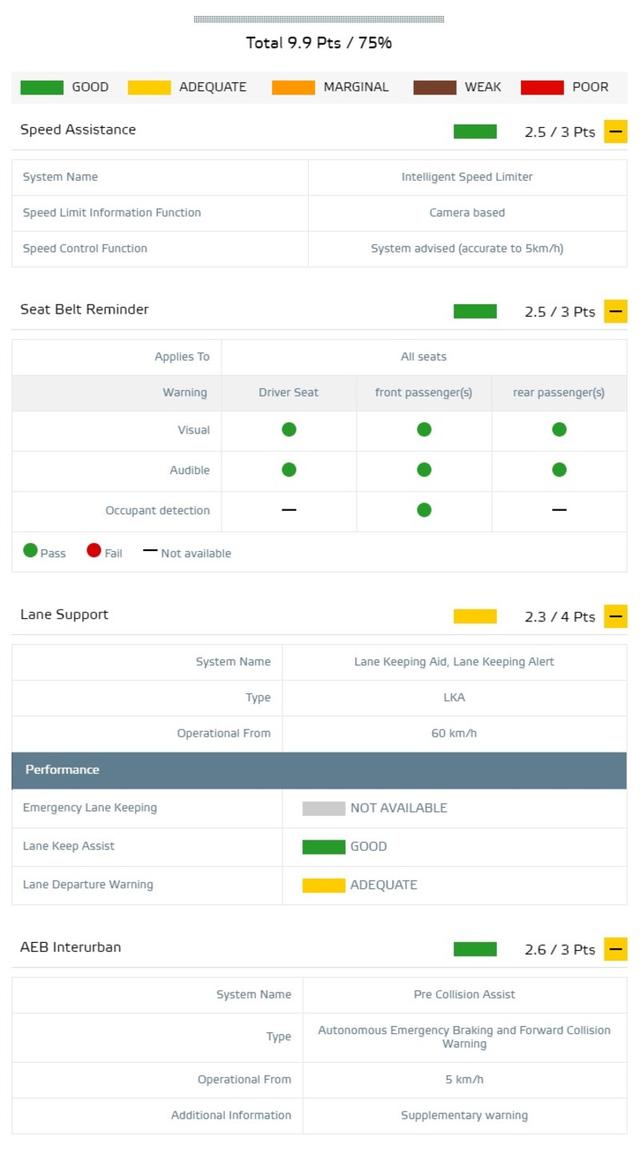
Task: Click the Lane Support yellow rating bar
Action: pos(475,616)
